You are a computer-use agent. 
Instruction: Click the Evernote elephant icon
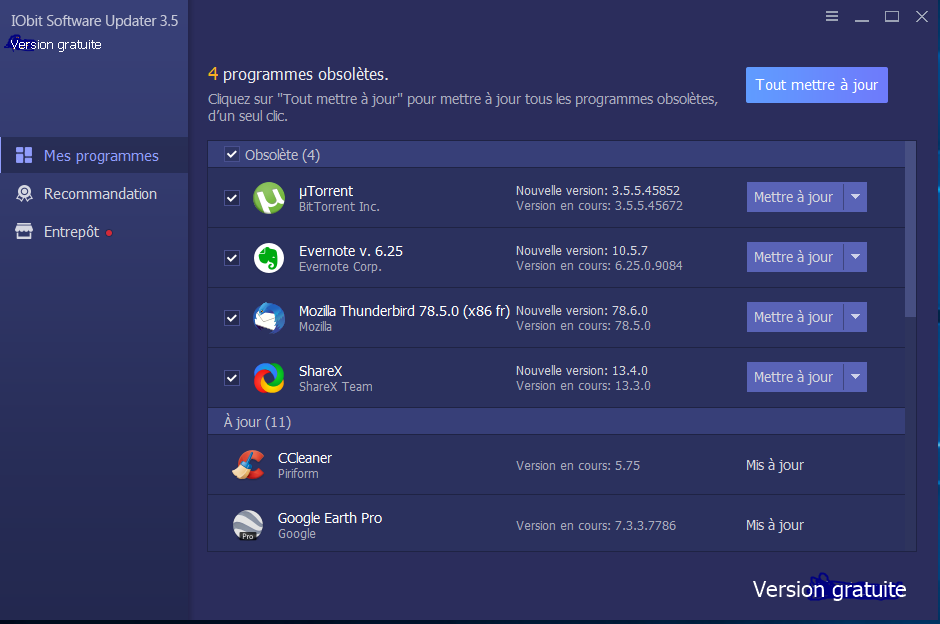tap(269, 258)
